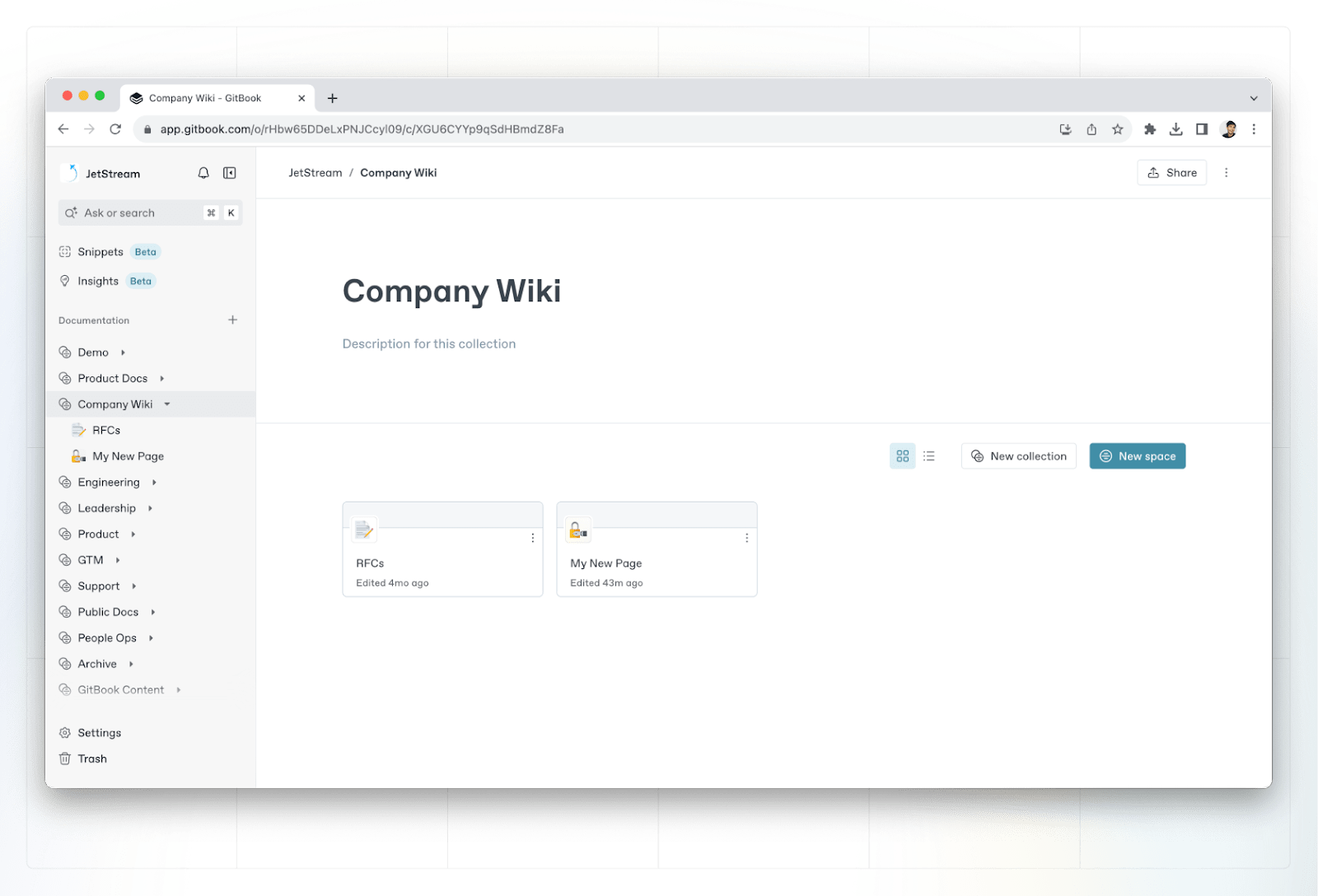Expand the Engineering collection arrow

154,483
